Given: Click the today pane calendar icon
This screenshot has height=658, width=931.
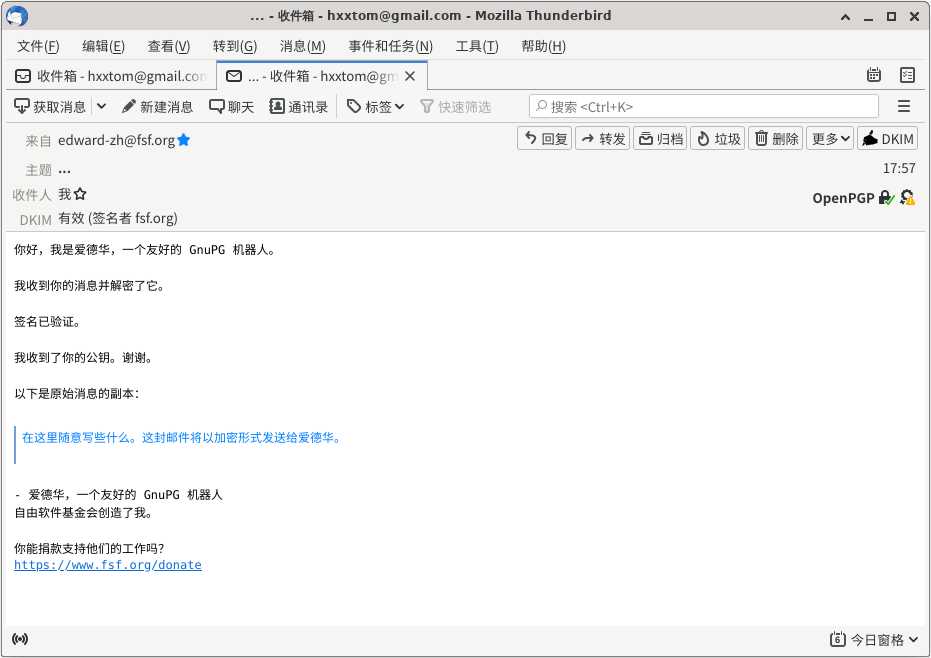Looking at the screenshot, I should pyautogui.click(x=837, y=639).
